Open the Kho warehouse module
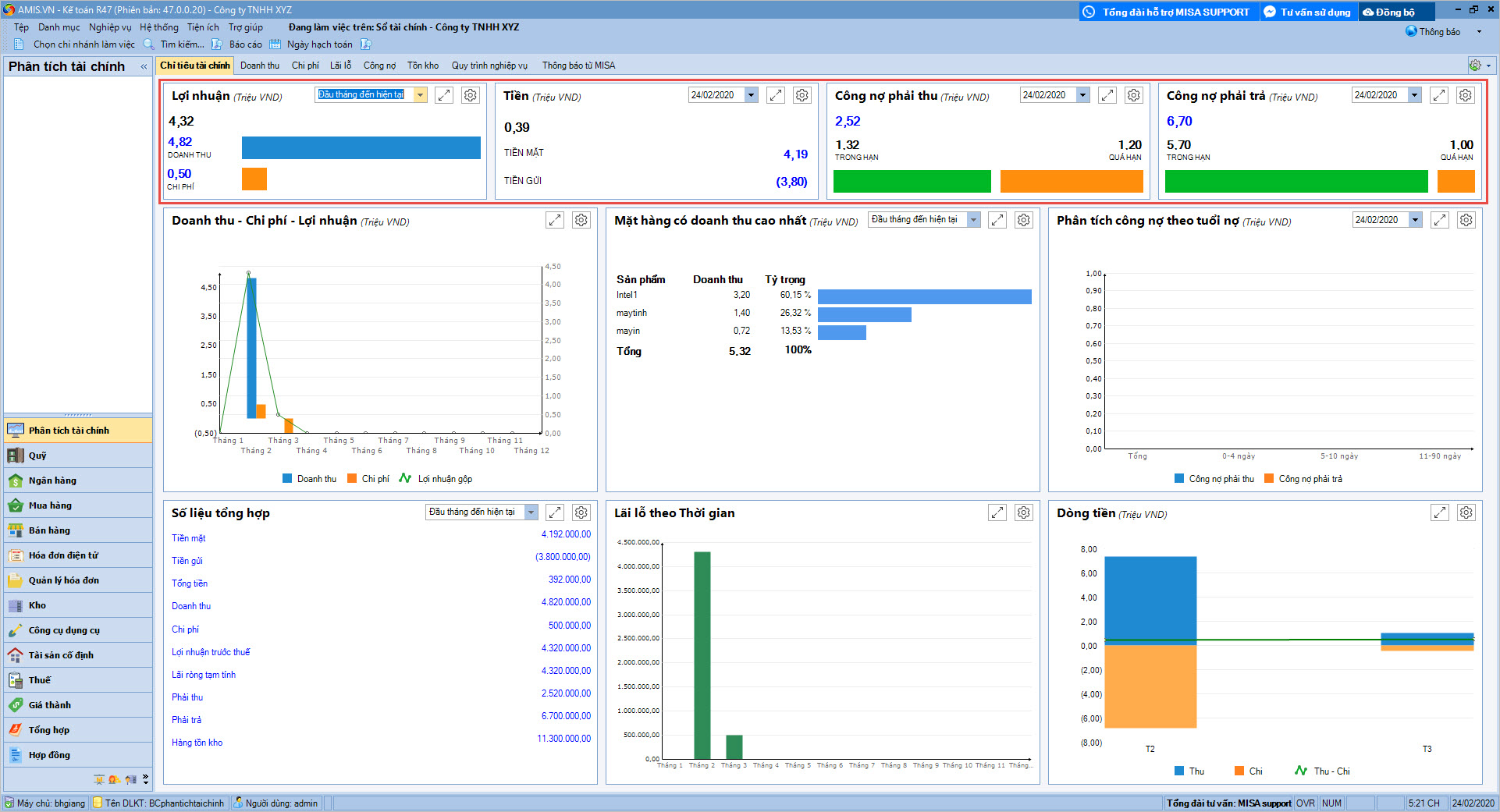1500x812 pixels. [37, 605]
